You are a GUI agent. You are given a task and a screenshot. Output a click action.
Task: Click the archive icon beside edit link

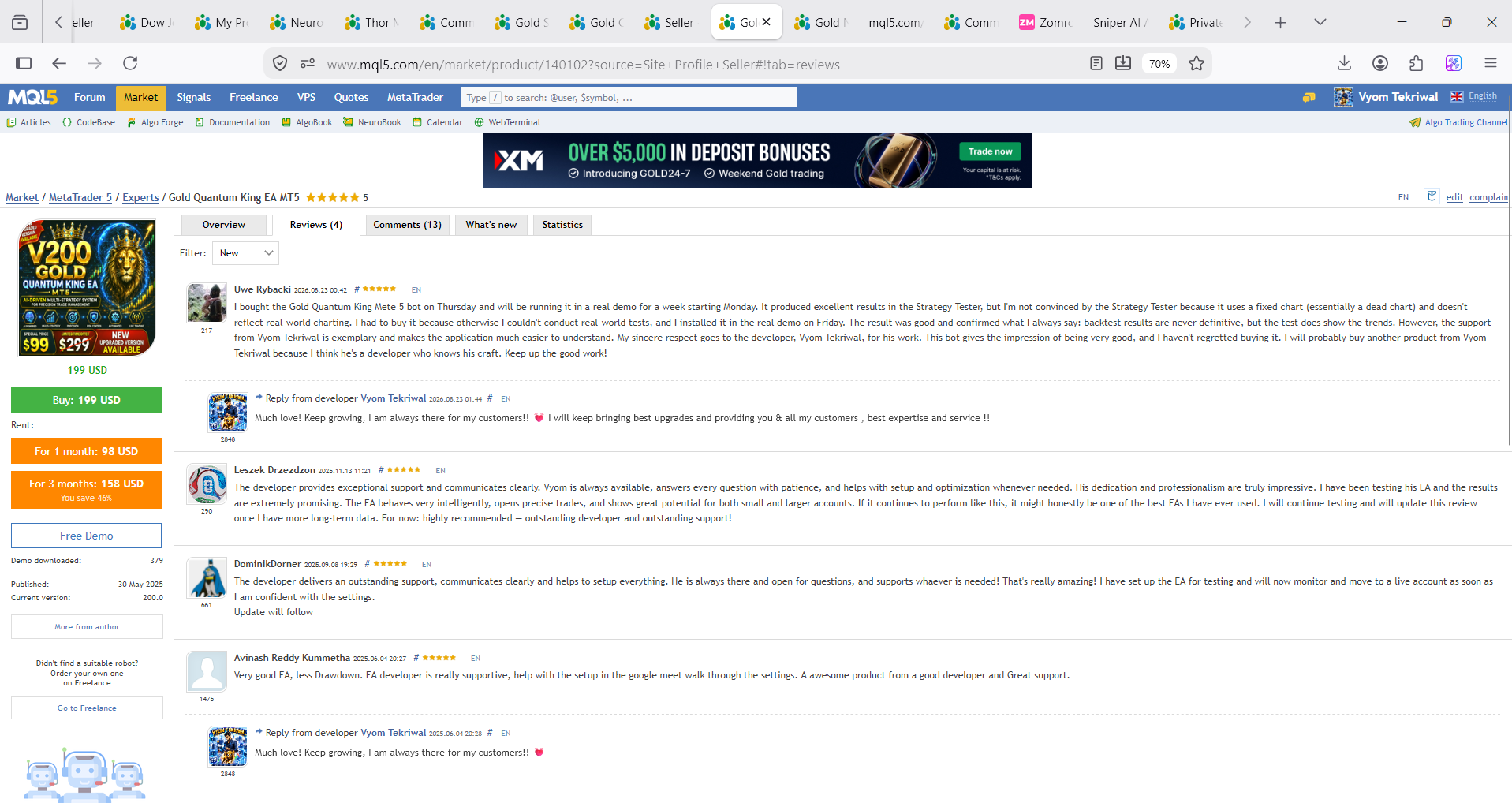click(1432, 196)
